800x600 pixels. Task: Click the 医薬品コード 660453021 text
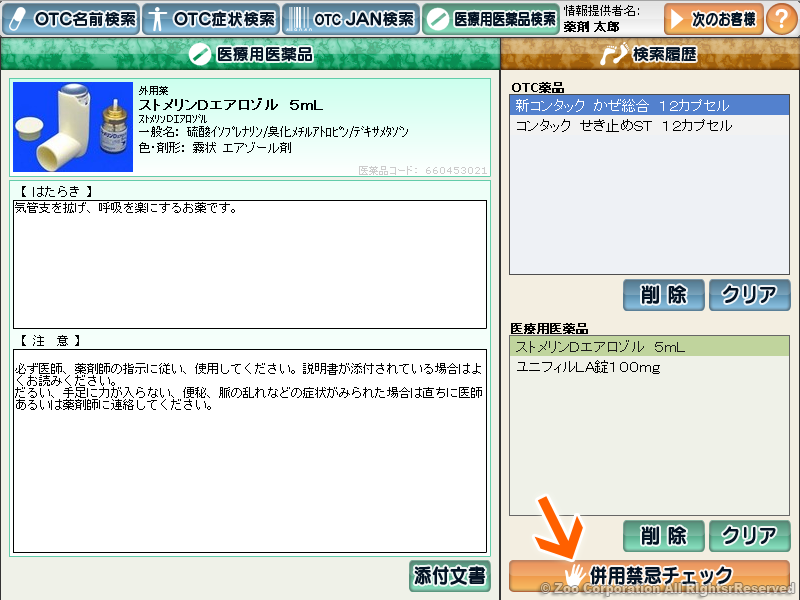(x=422, y=170)
